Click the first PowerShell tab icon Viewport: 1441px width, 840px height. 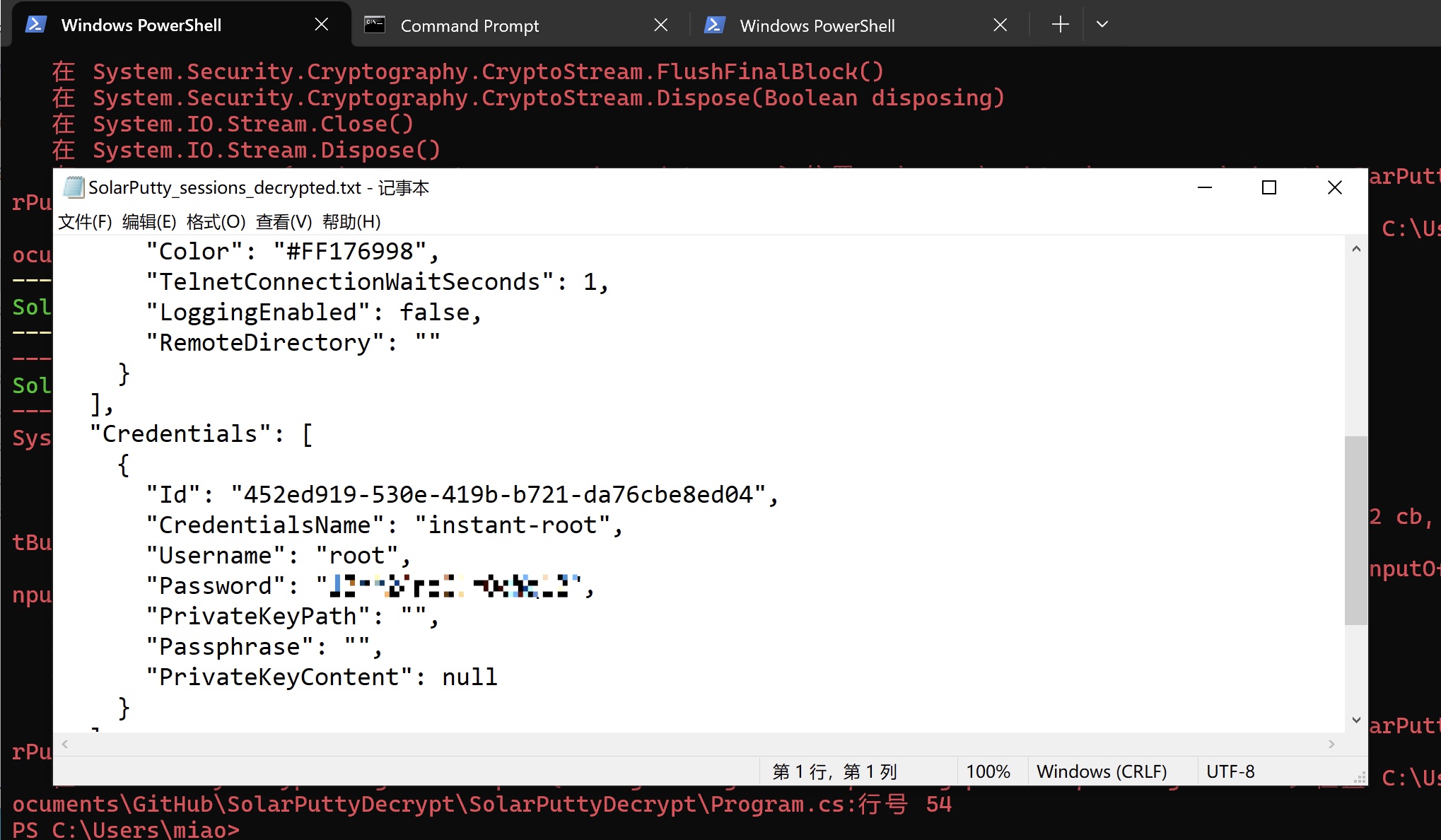tap(36, 25)
